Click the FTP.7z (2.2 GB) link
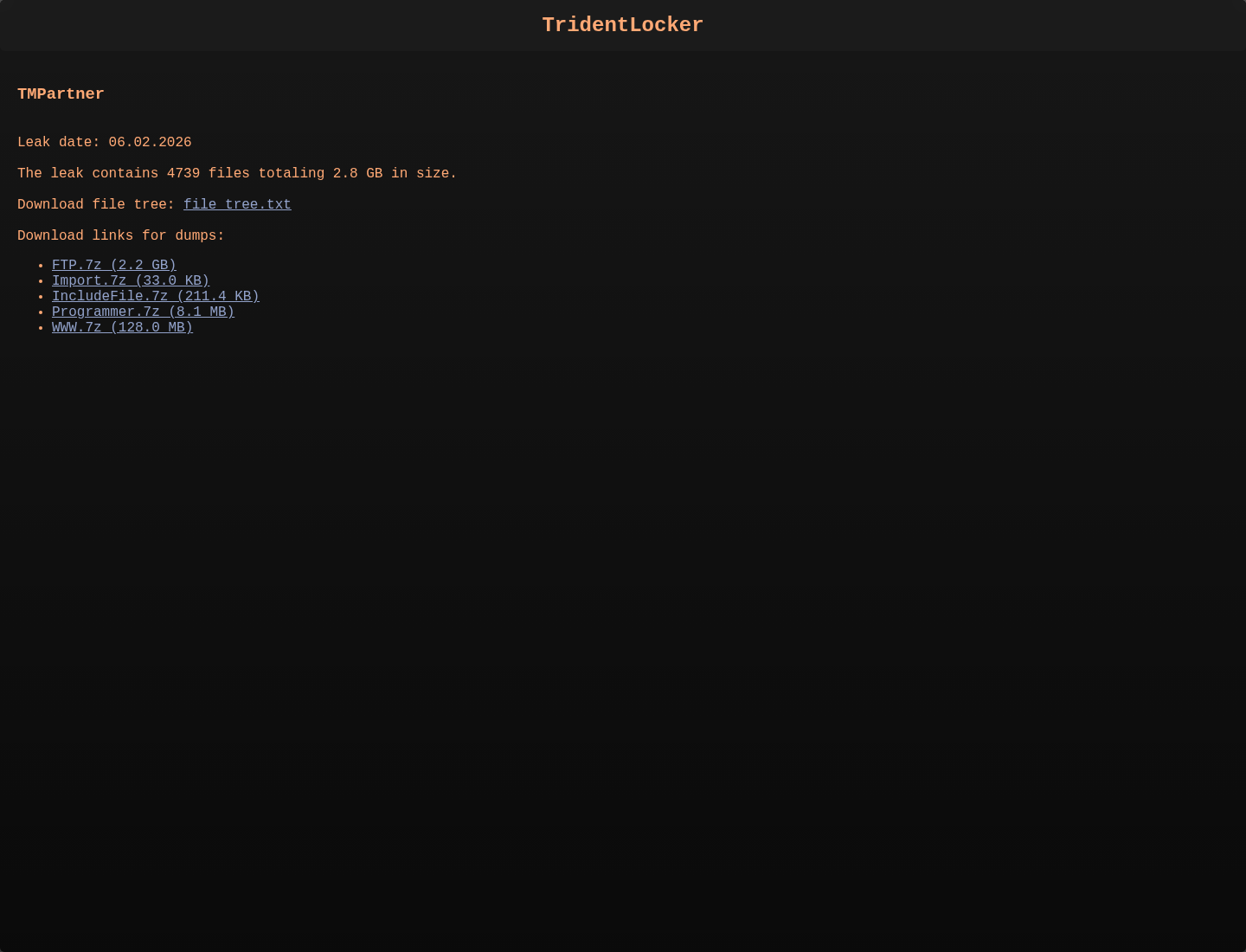1246x952 pixels. [114, 265]
